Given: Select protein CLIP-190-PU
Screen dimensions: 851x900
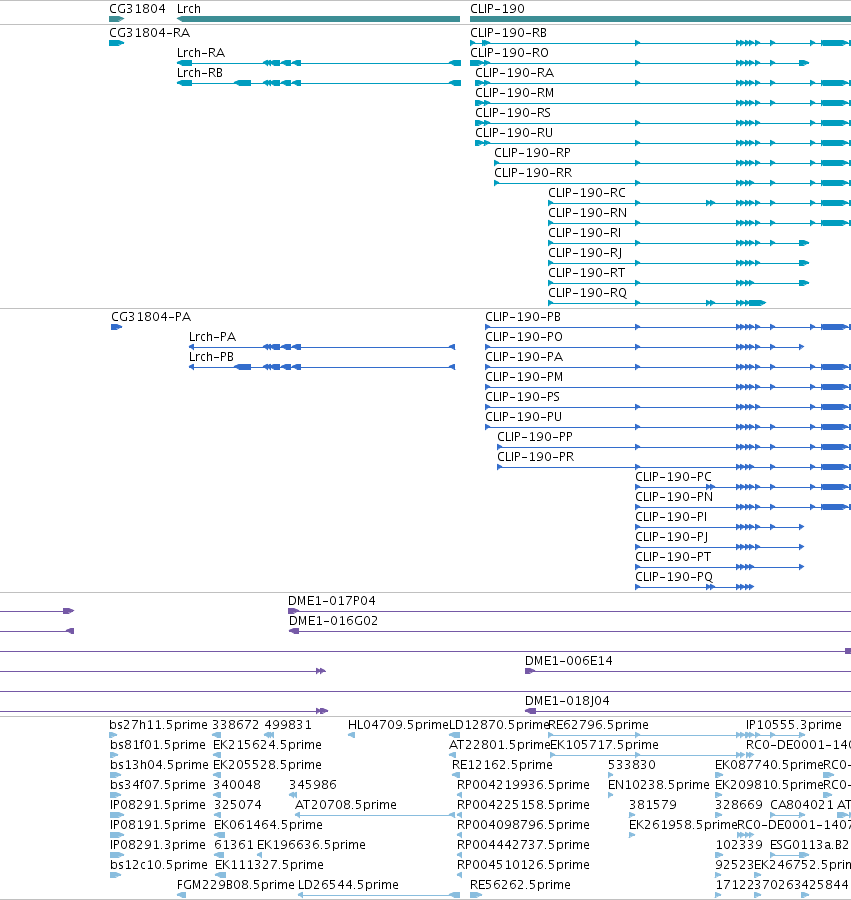Looking at the screenshot, I should pos(523,417).
